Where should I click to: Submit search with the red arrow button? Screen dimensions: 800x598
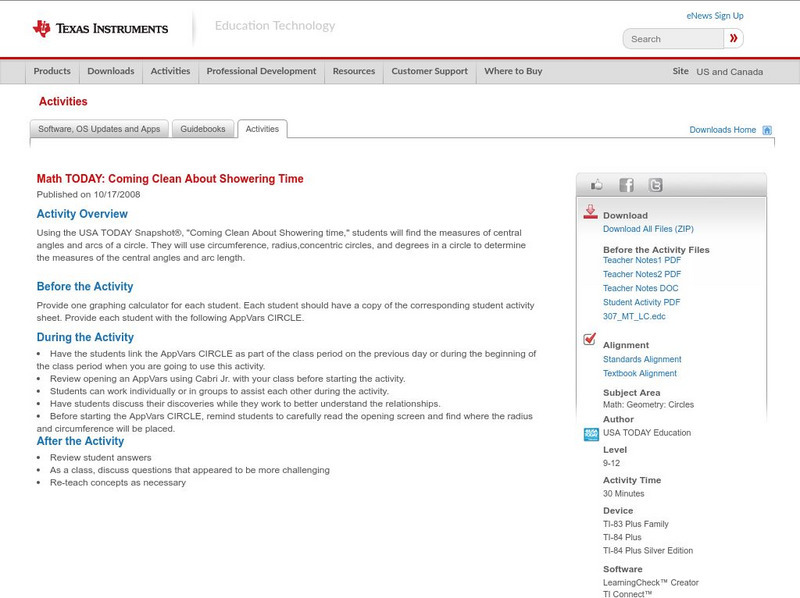pos(733,38)
